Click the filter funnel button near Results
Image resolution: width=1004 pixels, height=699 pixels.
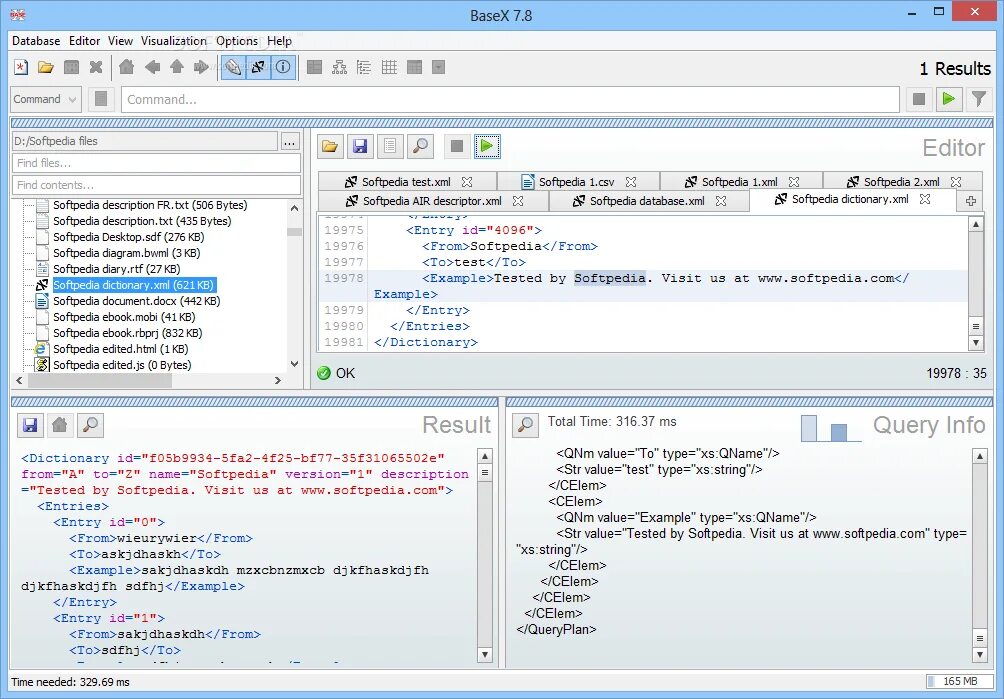click(977, 99)
